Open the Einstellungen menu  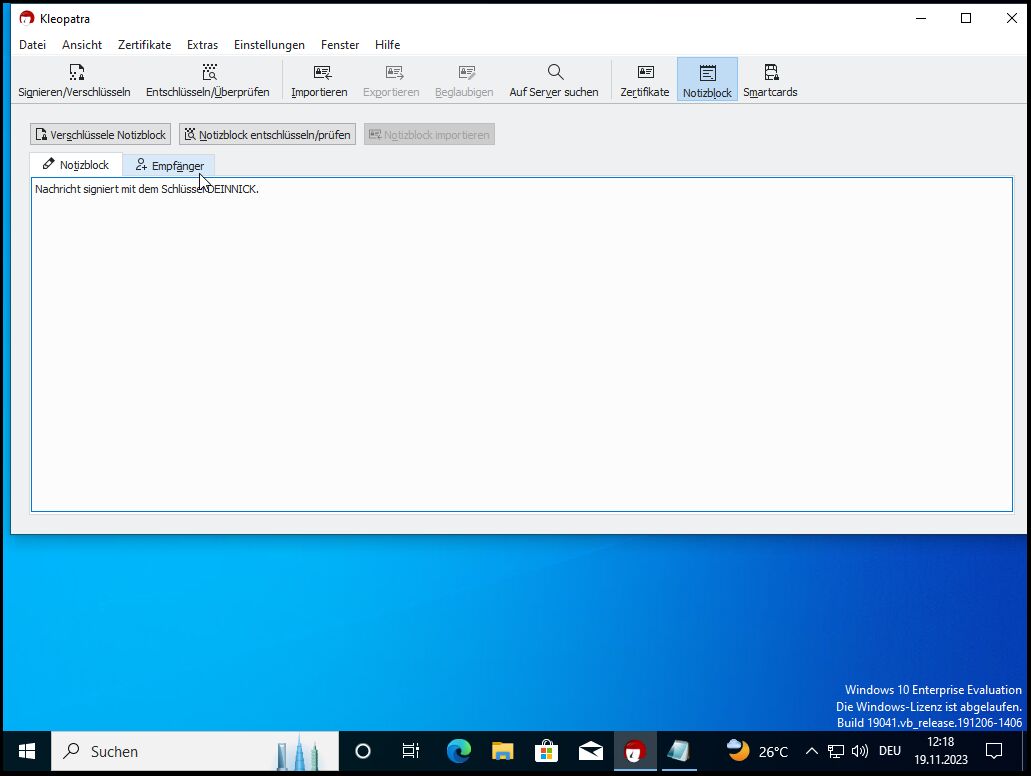269,45
